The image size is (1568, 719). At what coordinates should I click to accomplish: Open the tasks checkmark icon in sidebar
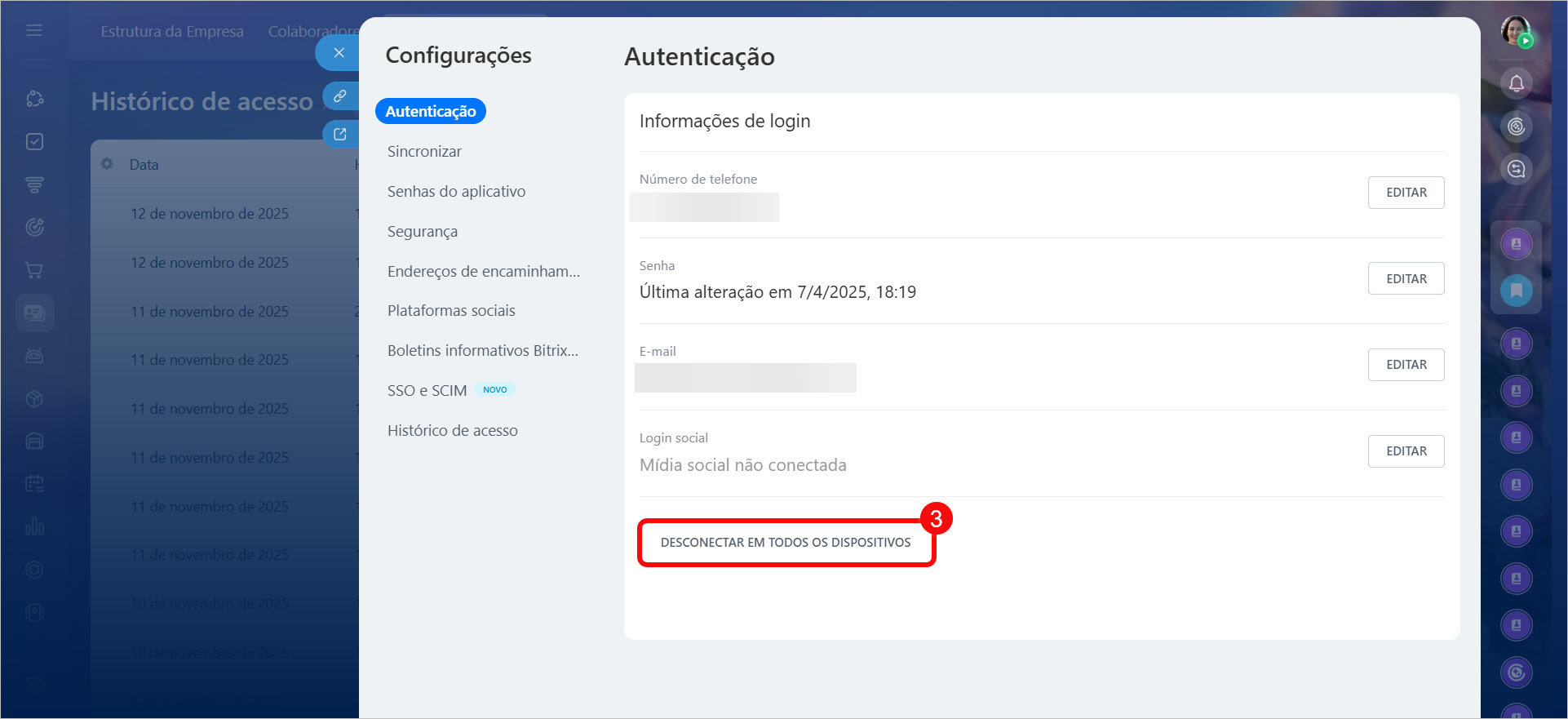34,142
